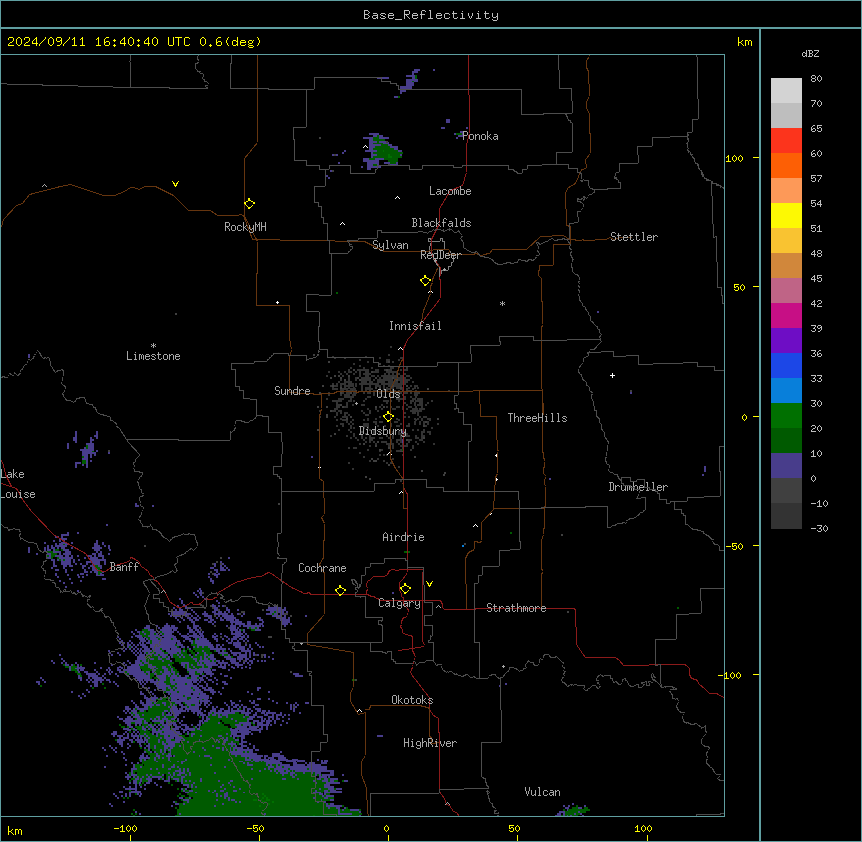Click the yellow station marker west of Calgary near Cochrane
Screen dimensions: 862x842
tap(340, 590)
